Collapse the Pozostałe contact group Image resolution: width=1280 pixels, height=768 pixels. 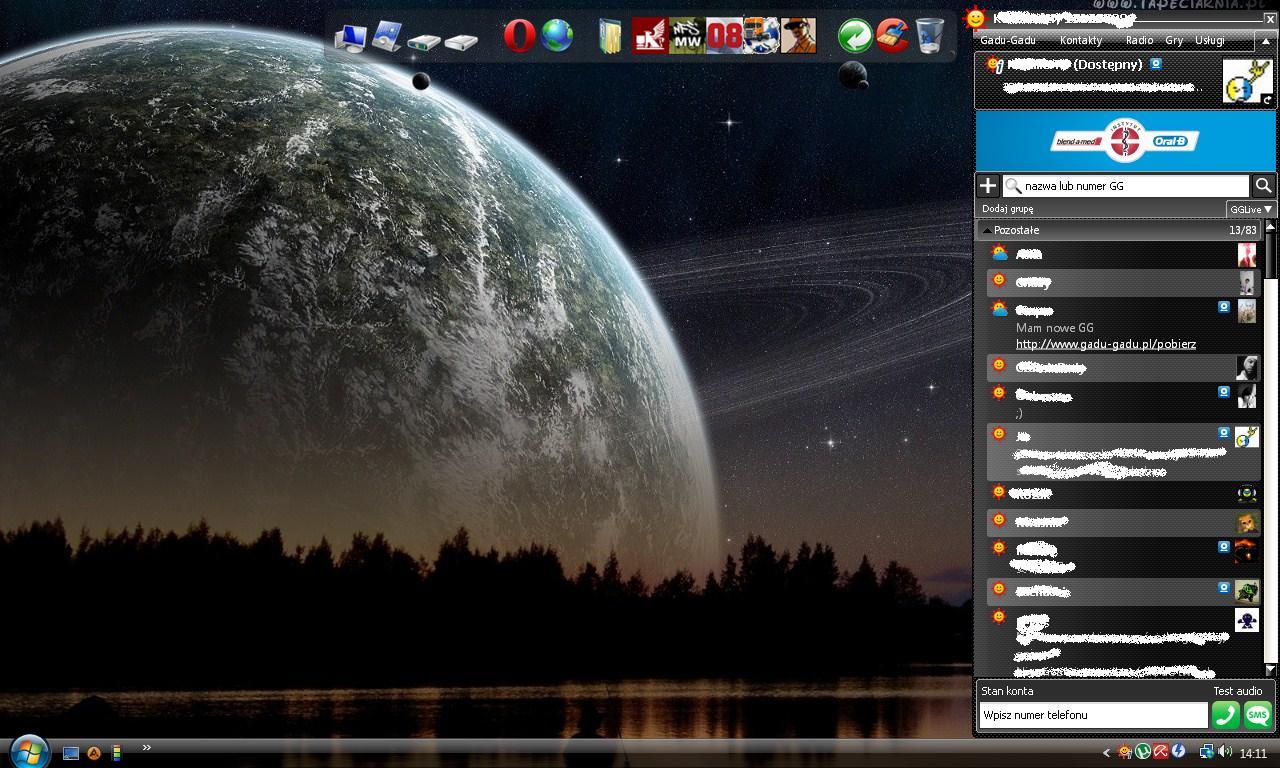point(987,230)
